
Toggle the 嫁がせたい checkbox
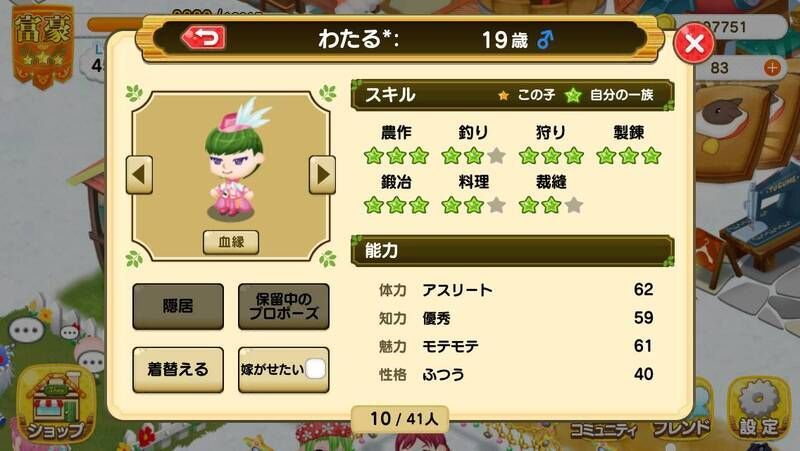[x=315, y=369]
